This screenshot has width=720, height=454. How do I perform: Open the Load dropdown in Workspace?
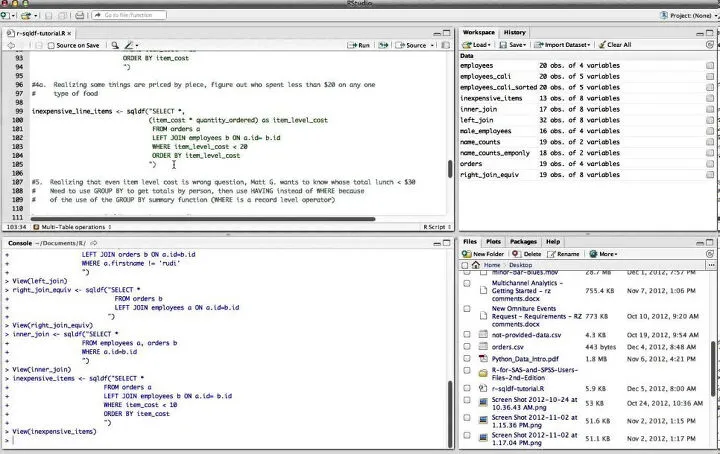pos(477,45)
